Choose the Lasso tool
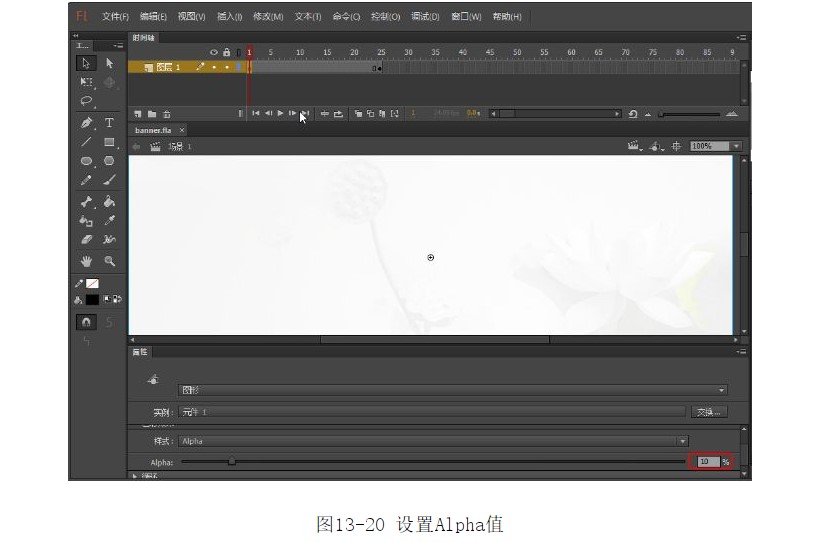 [86, 101]
